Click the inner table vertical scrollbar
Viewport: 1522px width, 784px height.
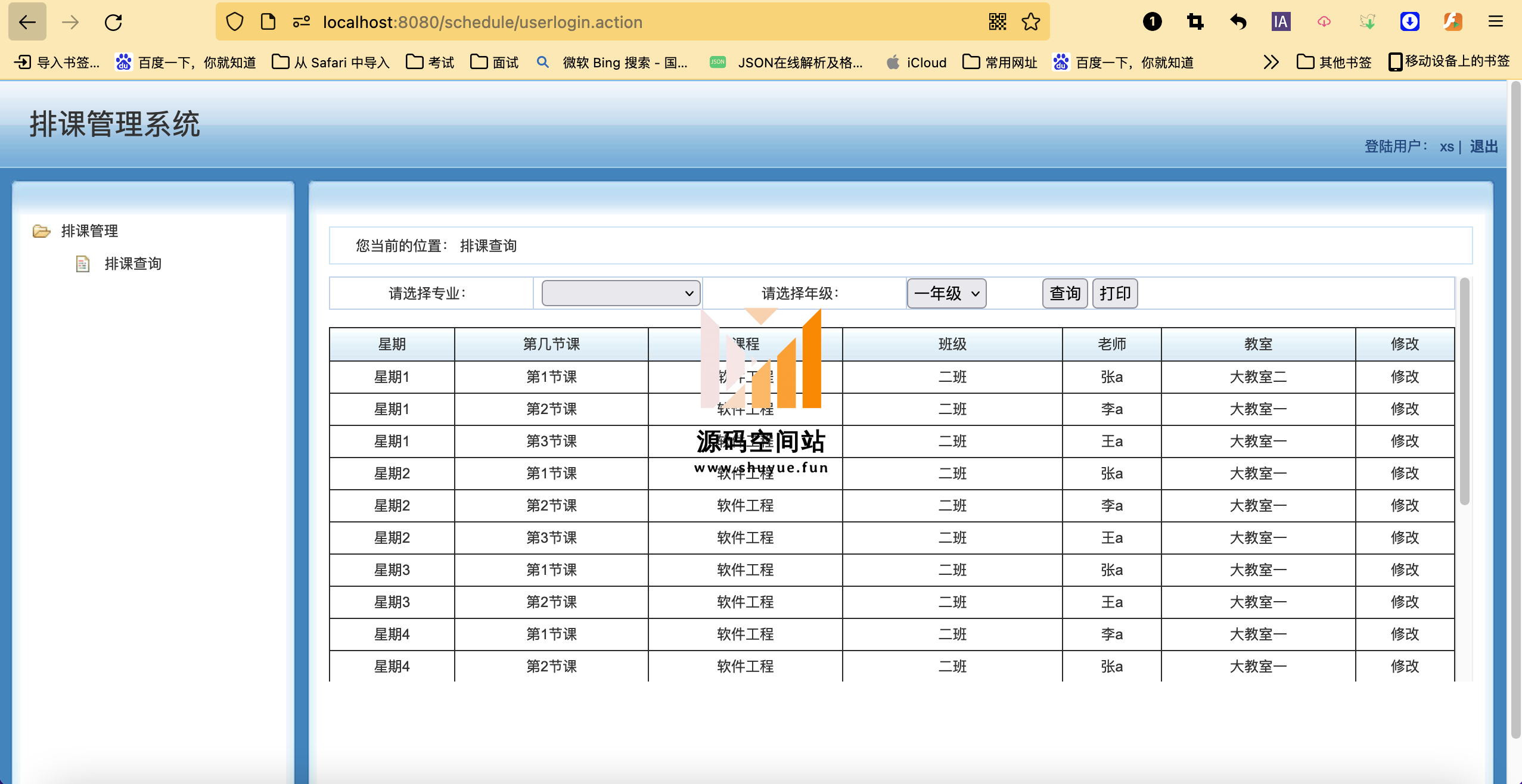1464,391
